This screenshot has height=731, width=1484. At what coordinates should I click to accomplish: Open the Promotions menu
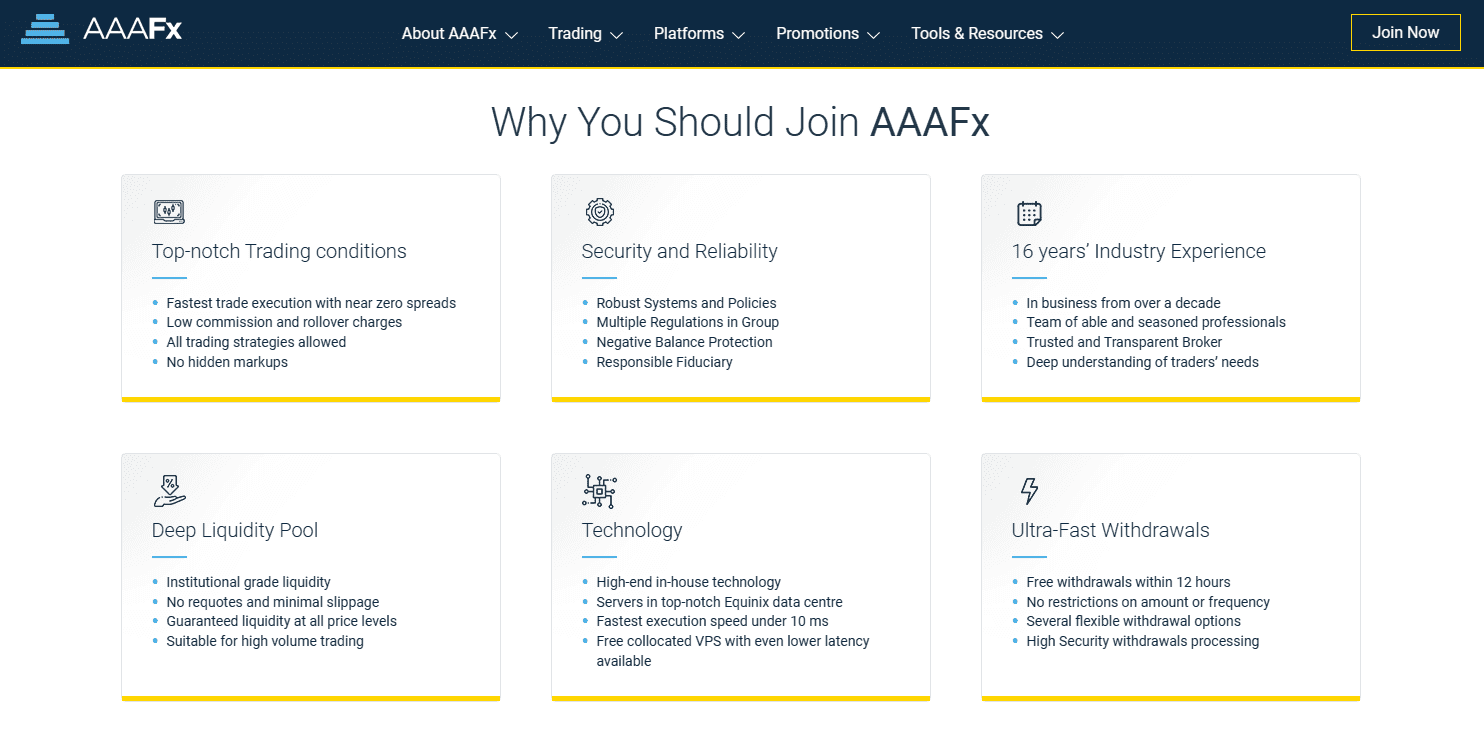tap(828, 33)
